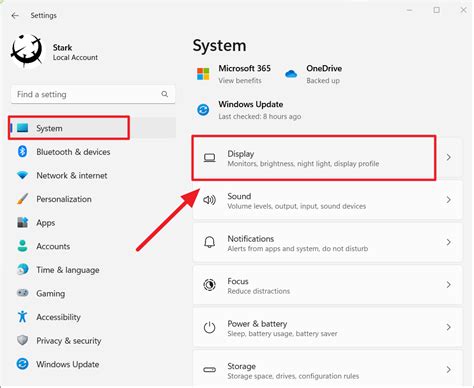This screenshot has height=388, width=474.
Task: Expand Storage row chevron
Action: coord(449,369)
